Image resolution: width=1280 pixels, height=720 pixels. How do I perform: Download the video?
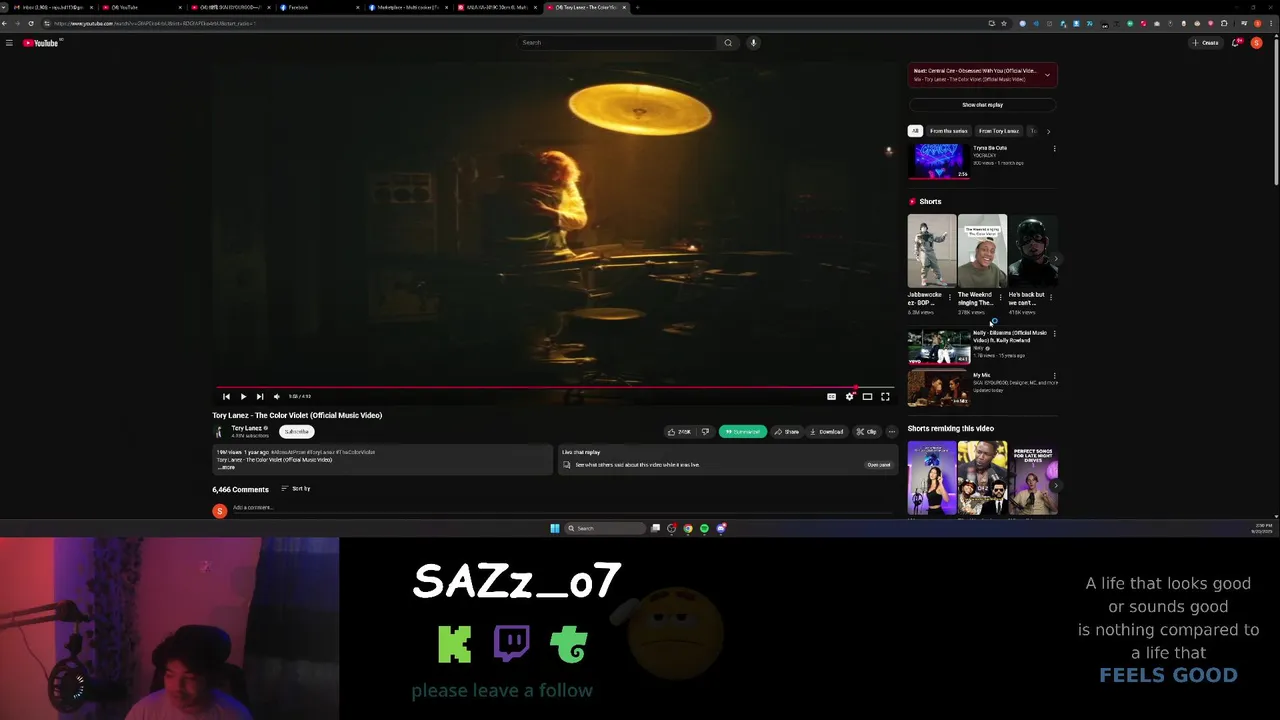point(827,432)
